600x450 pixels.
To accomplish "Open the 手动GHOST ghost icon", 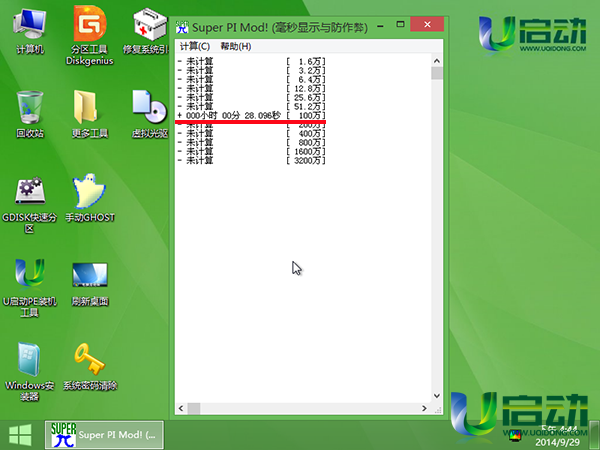I will click(90, 199).
